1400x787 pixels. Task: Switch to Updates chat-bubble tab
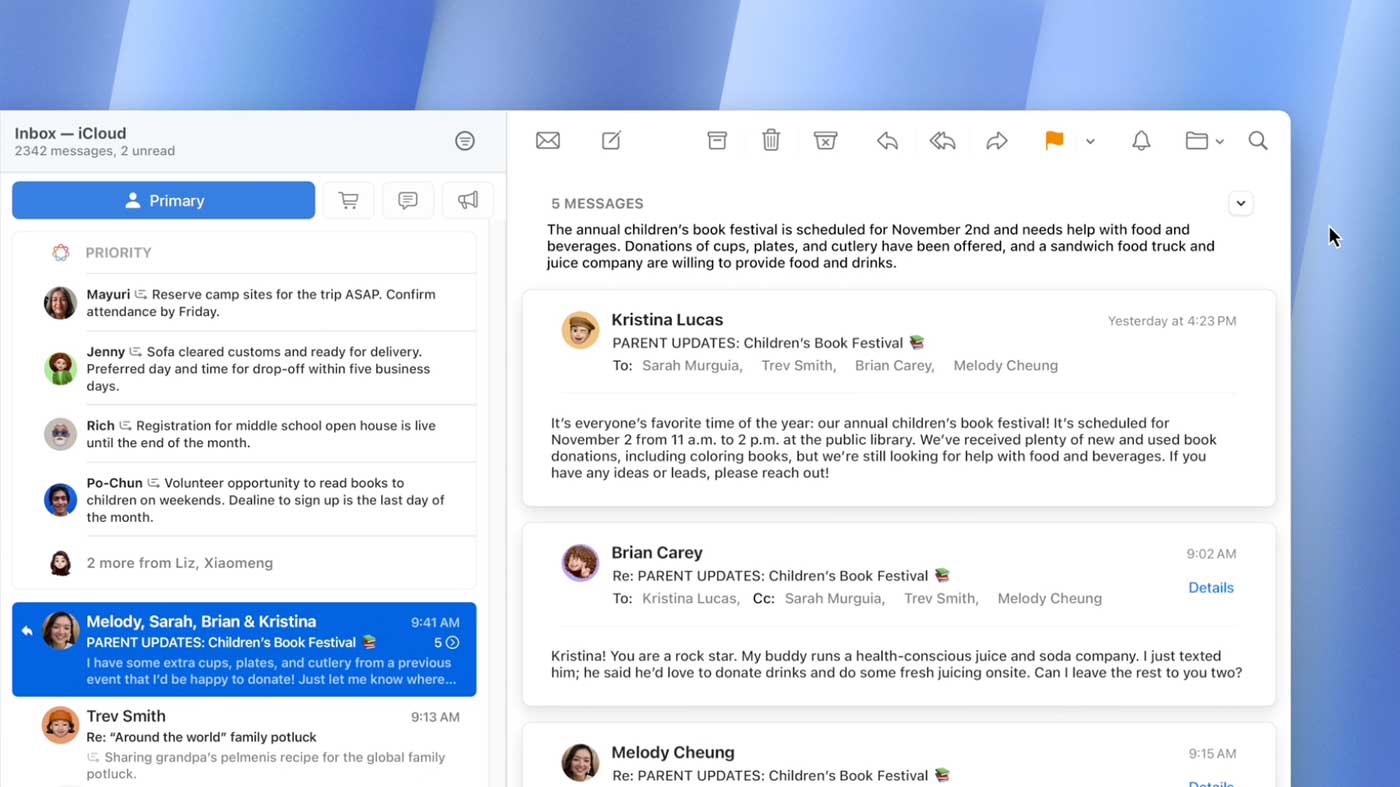pos(408,200)
